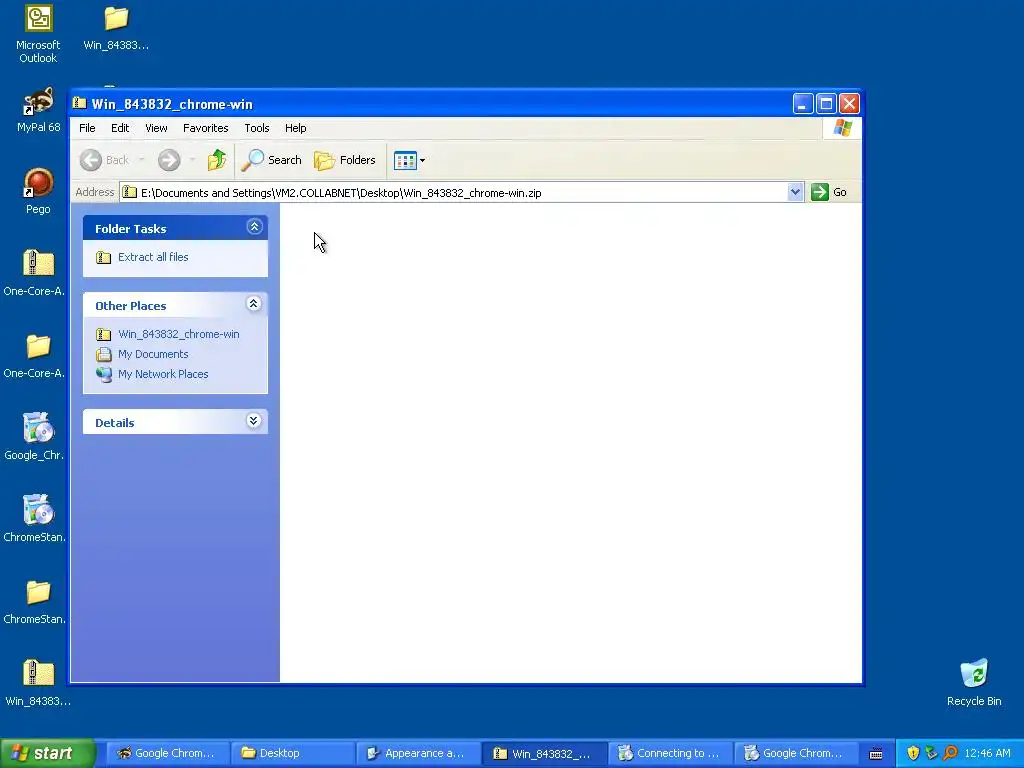The width and height of the screenshot is (1024, 768).
Task: Click the Windows flag logo in menu bar
Action: click(x=842, y=128)
